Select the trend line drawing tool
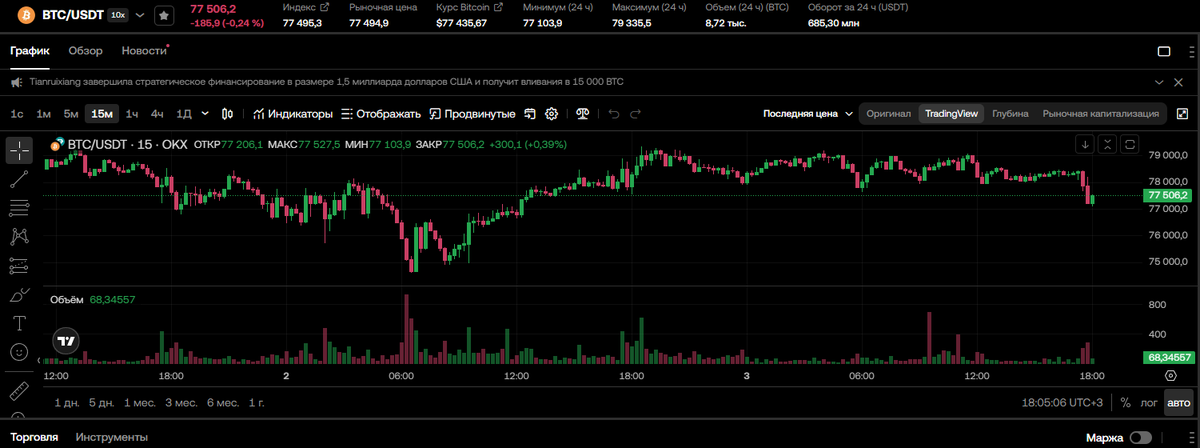Viewport: 1200px width, 448px height. 19,180
